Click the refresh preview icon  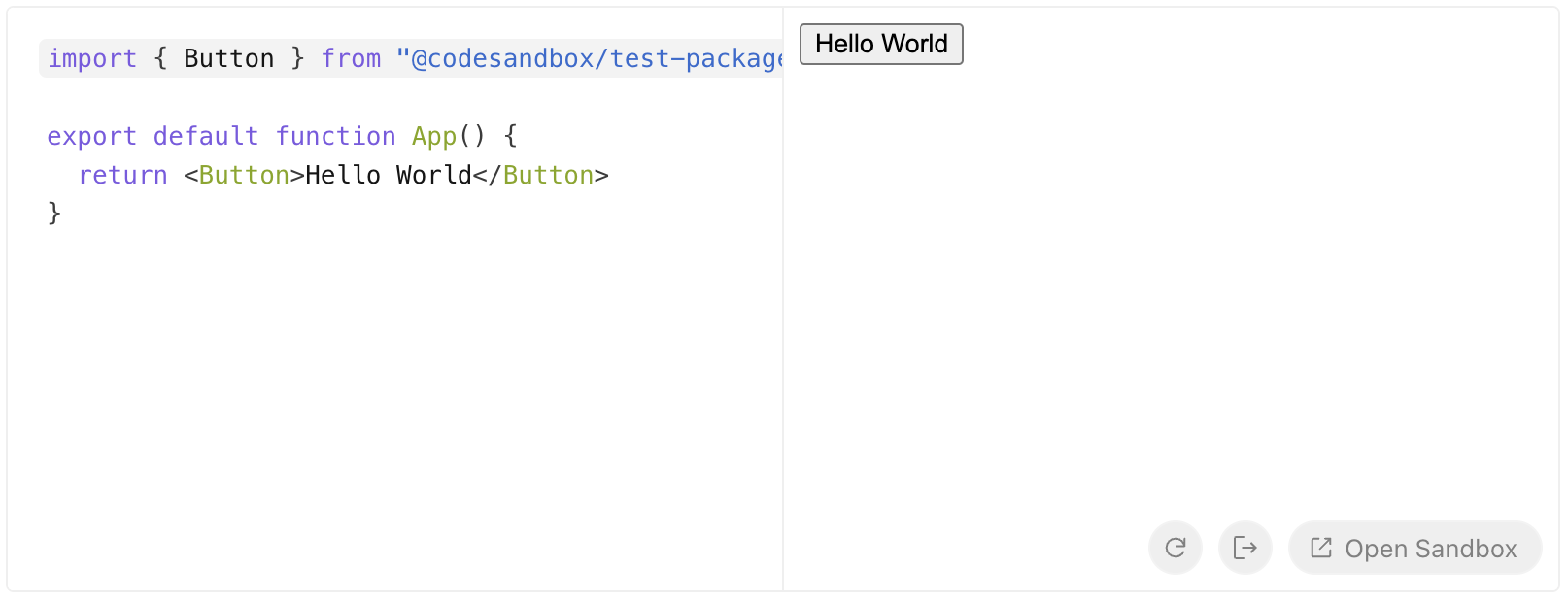(1175, 549)
